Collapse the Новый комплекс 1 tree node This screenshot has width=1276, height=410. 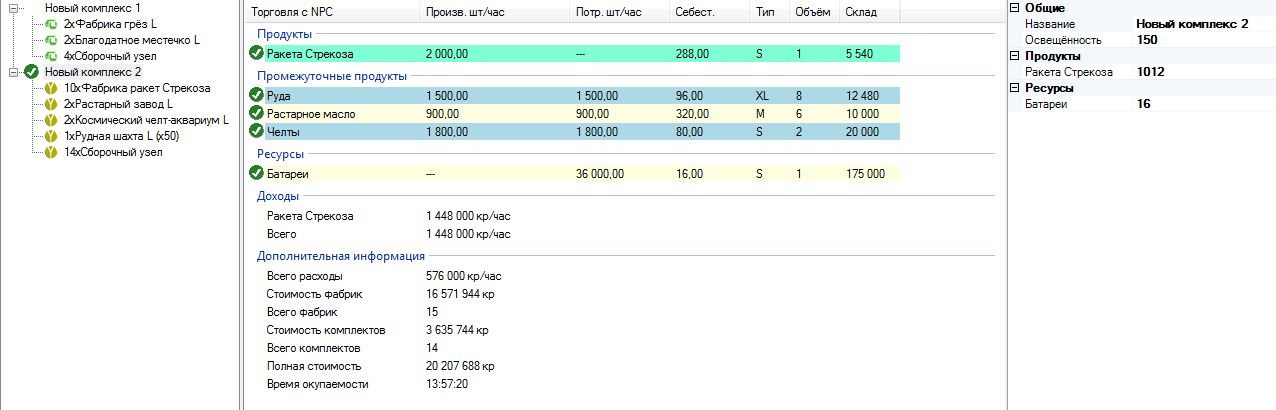coord(13,8)
